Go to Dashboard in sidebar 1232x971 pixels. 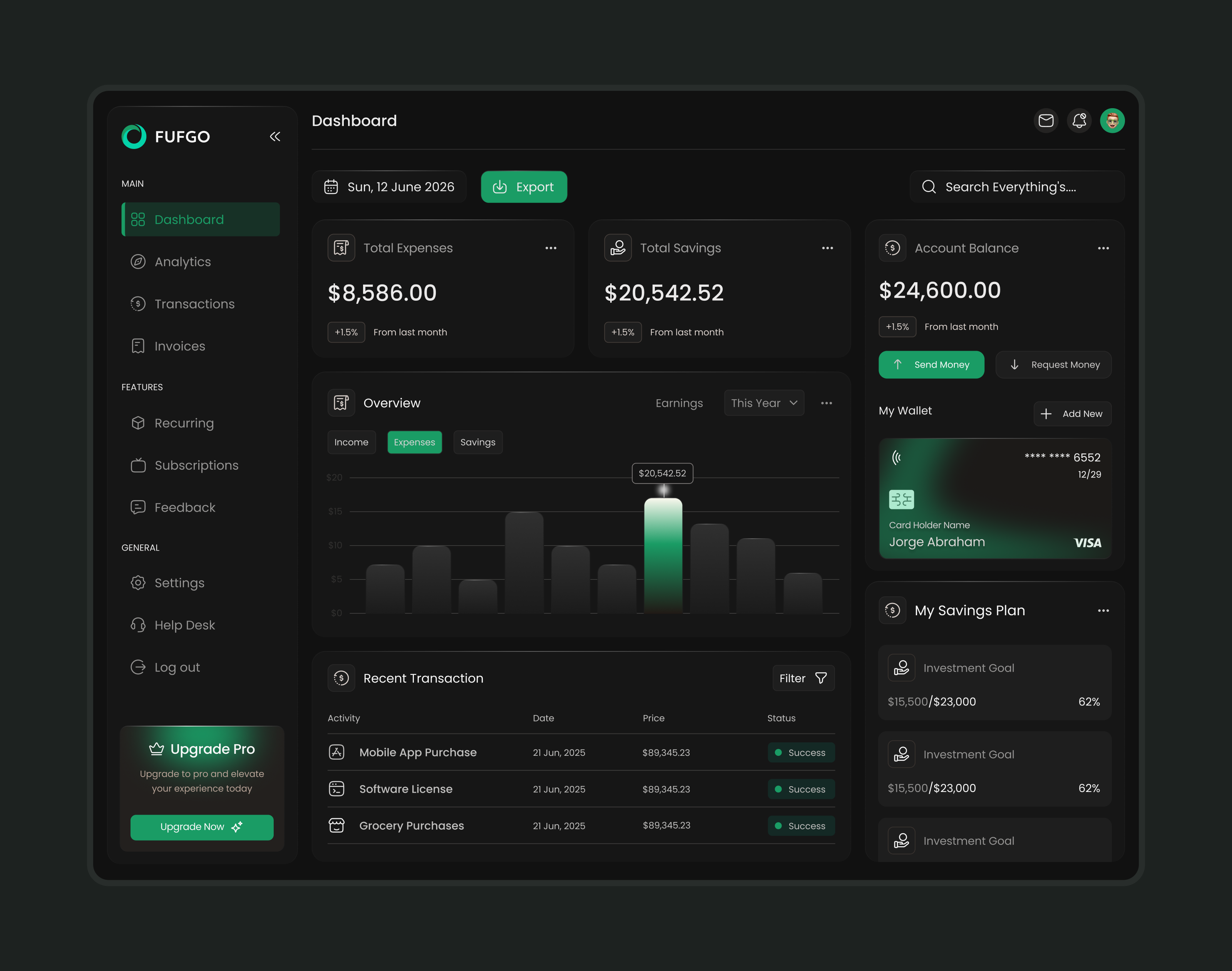tap(201, 219)
